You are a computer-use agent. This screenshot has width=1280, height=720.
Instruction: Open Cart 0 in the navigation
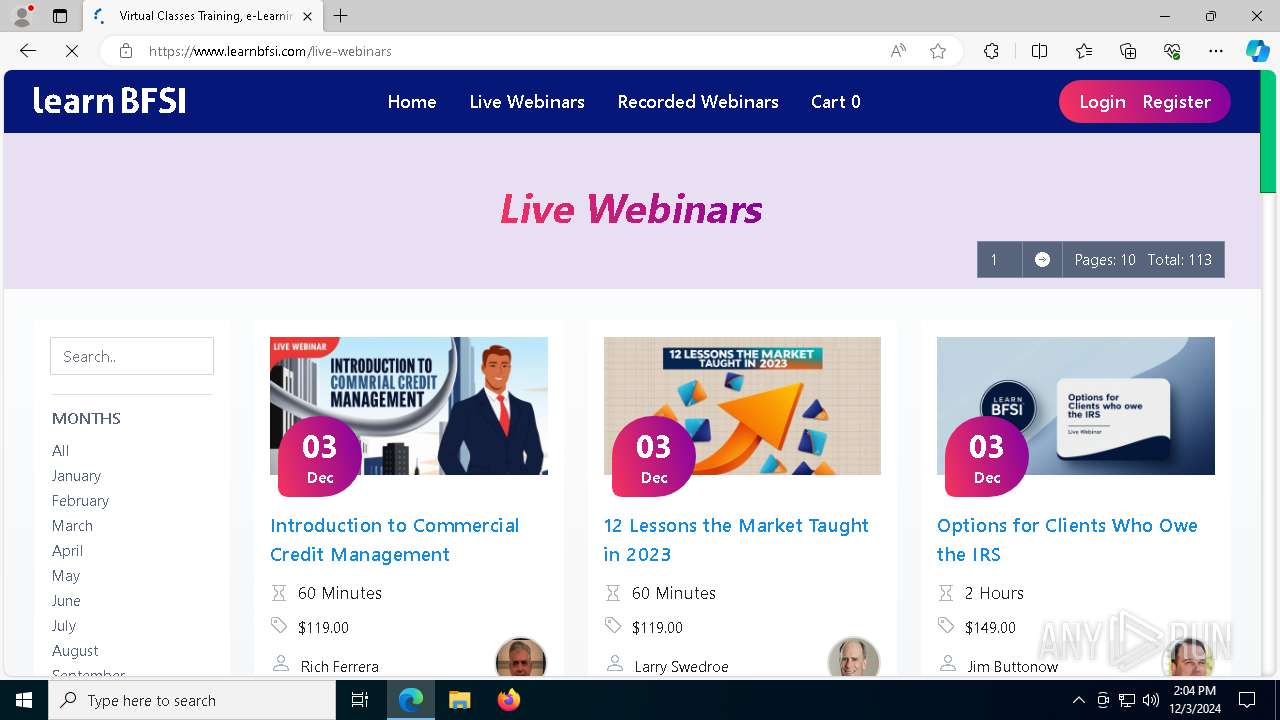tap(836, 102)
